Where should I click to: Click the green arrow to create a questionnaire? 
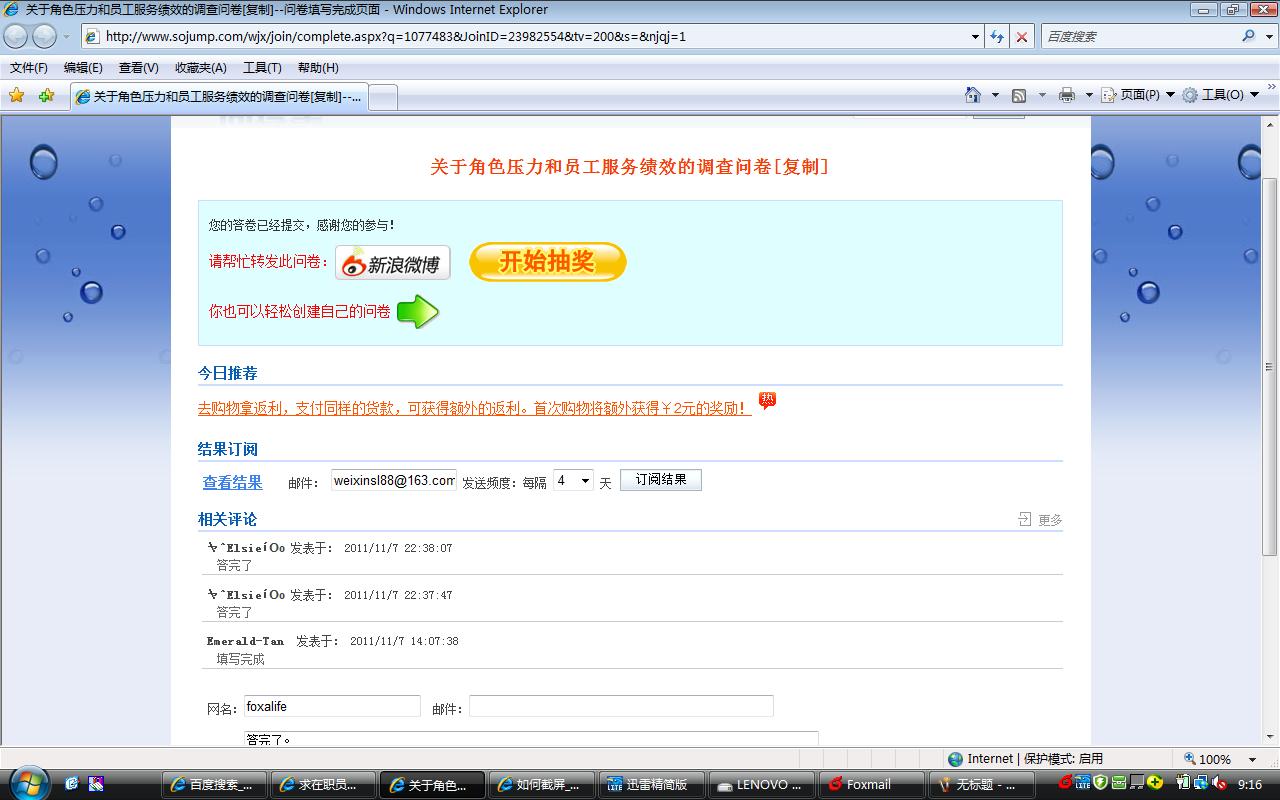tap(418, 312)
